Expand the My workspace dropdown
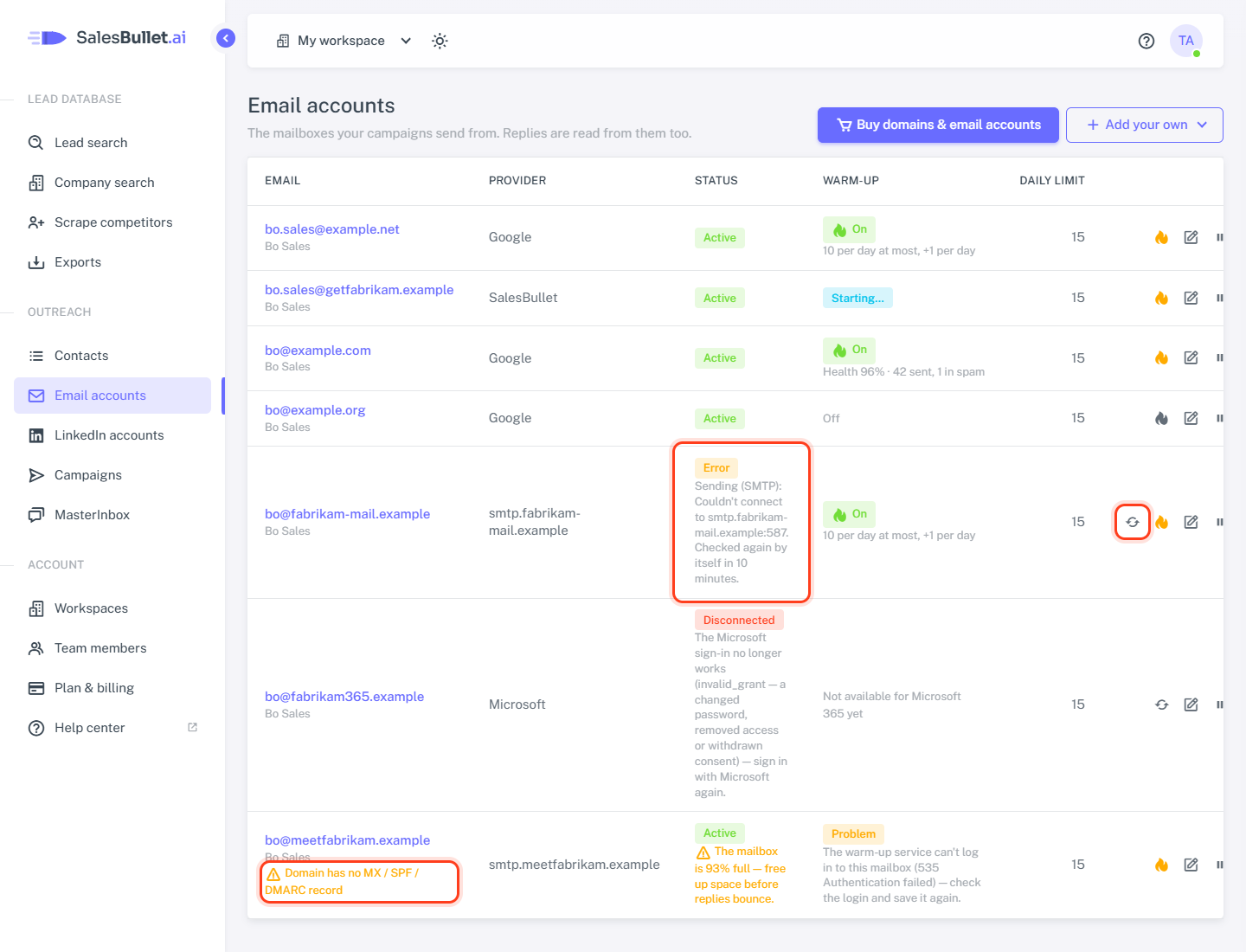 tap(344, 41)
